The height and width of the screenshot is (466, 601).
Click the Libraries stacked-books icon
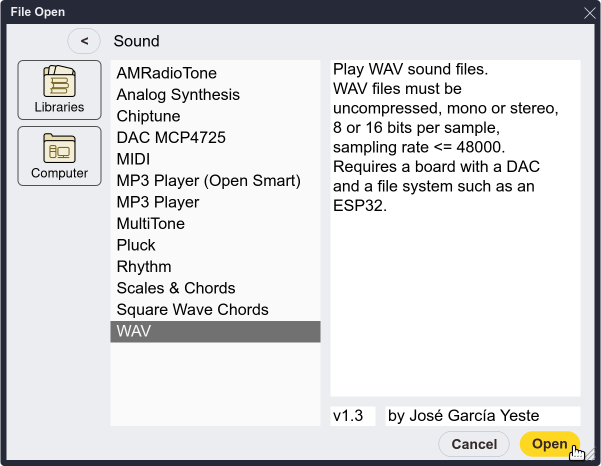(x=59, y=82)
